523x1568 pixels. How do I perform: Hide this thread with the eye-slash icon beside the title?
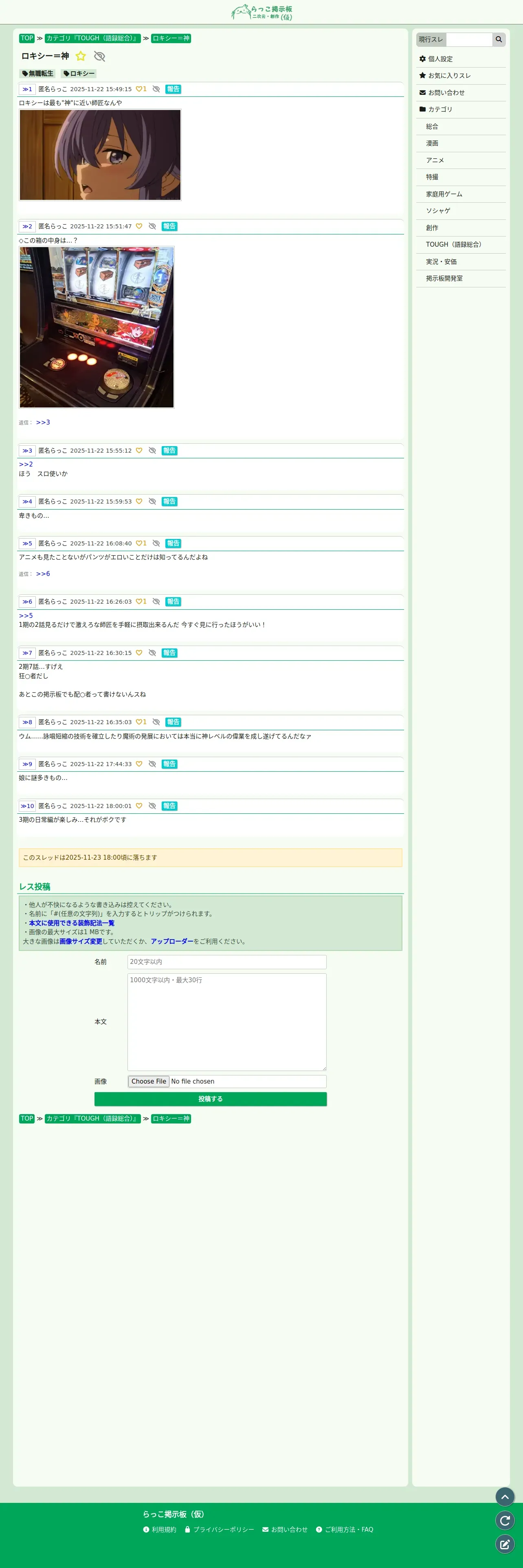pos(99,56)
